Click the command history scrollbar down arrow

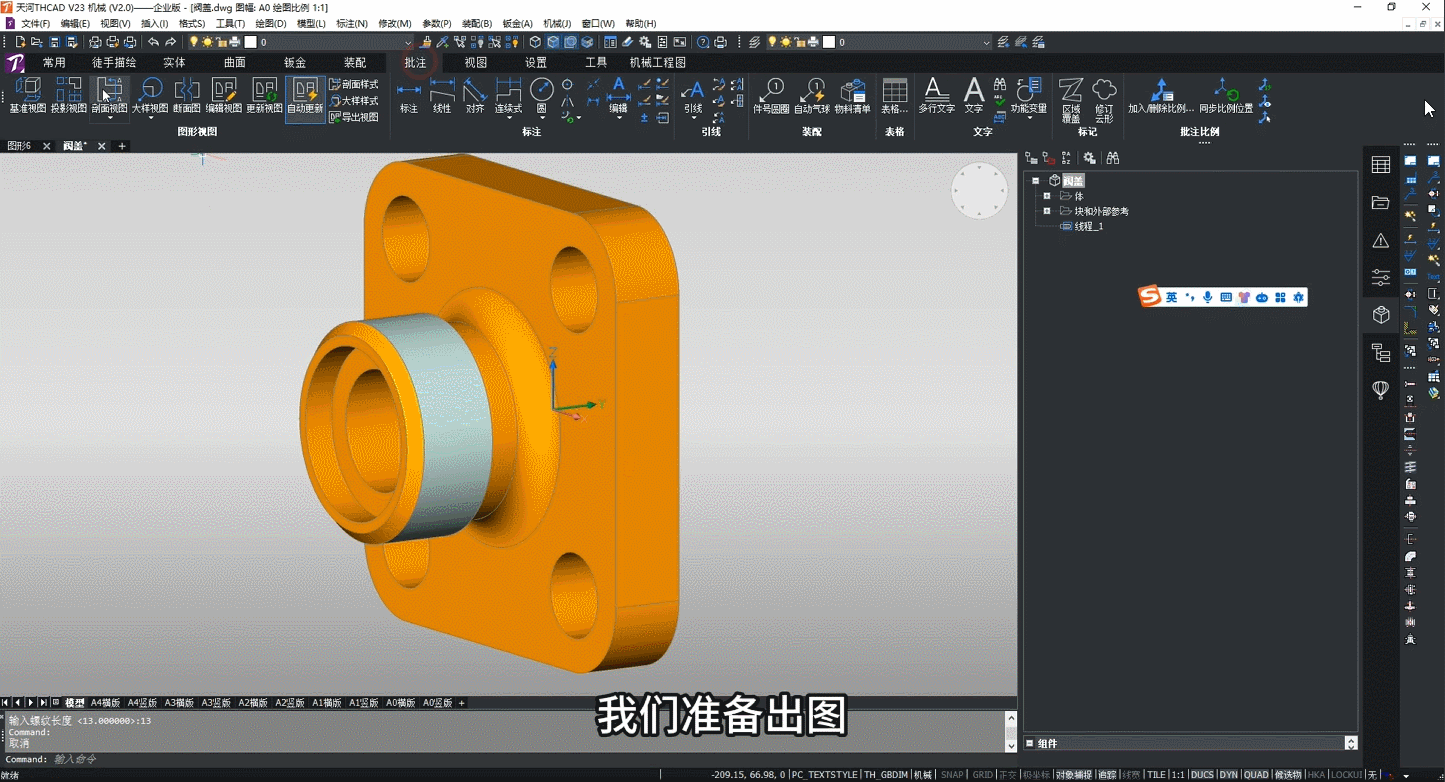point(1011,745)
